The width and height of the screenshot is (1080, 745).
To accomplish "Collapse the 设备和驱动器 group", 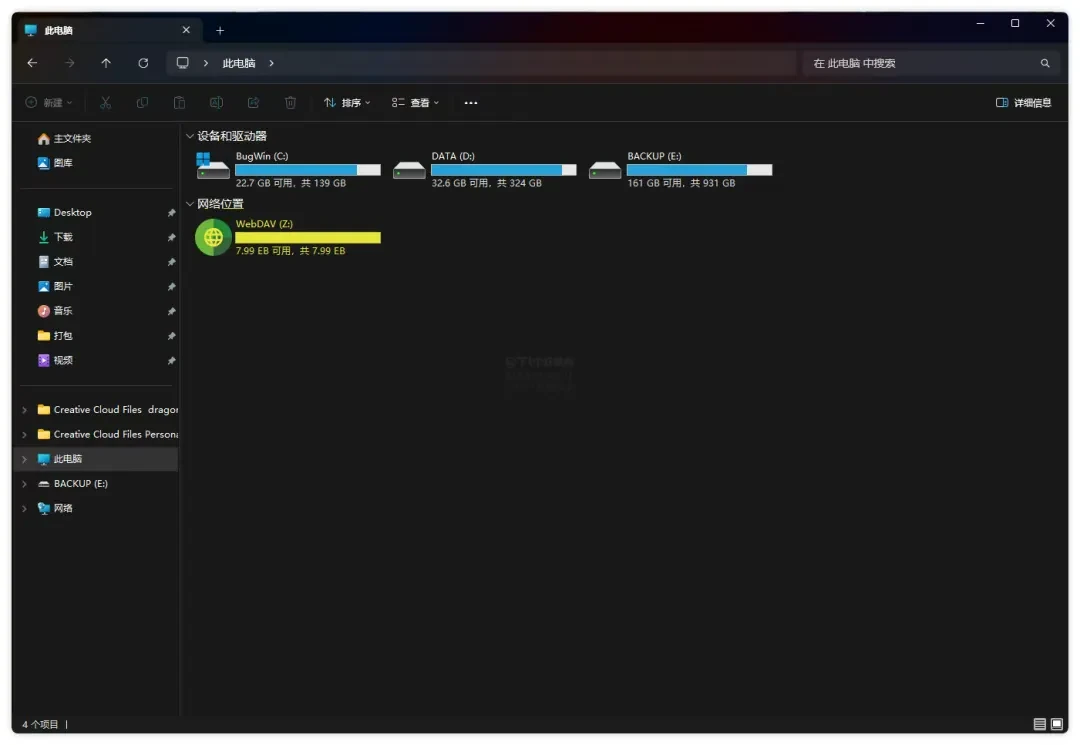I will [189, 136].
